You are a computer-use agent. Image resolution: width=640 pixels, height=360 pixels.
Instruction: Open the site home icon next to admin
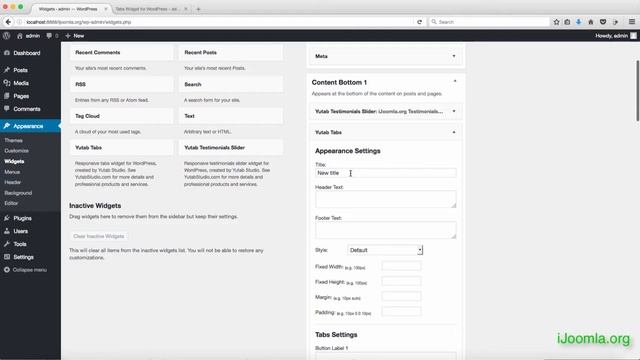(19, 36)
